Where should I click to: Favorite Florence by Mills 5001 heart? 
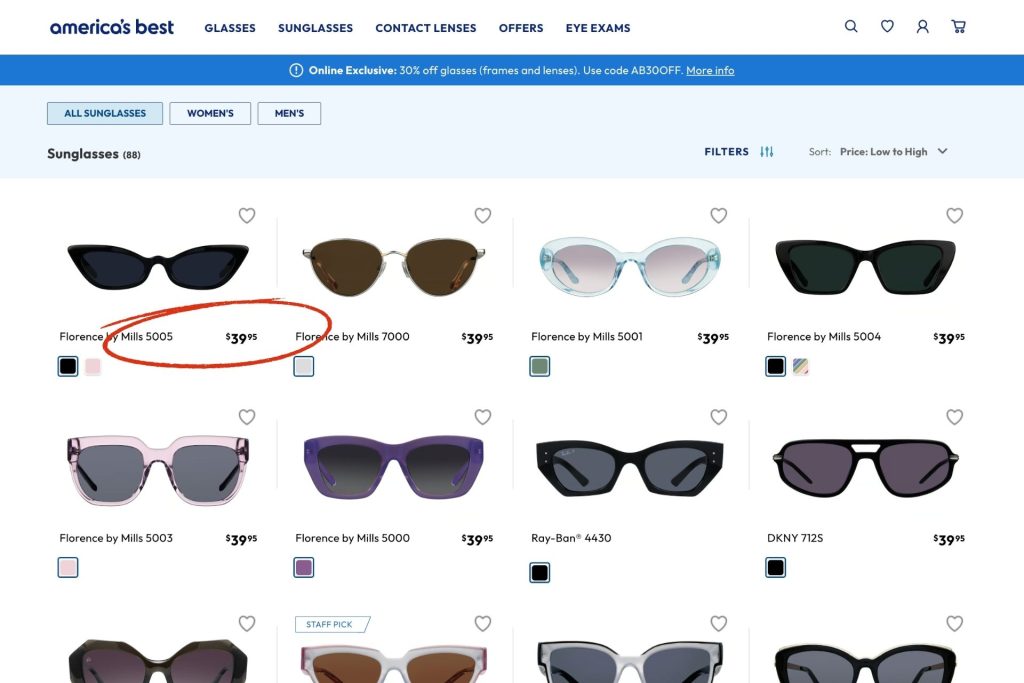[x=718, y=215]
